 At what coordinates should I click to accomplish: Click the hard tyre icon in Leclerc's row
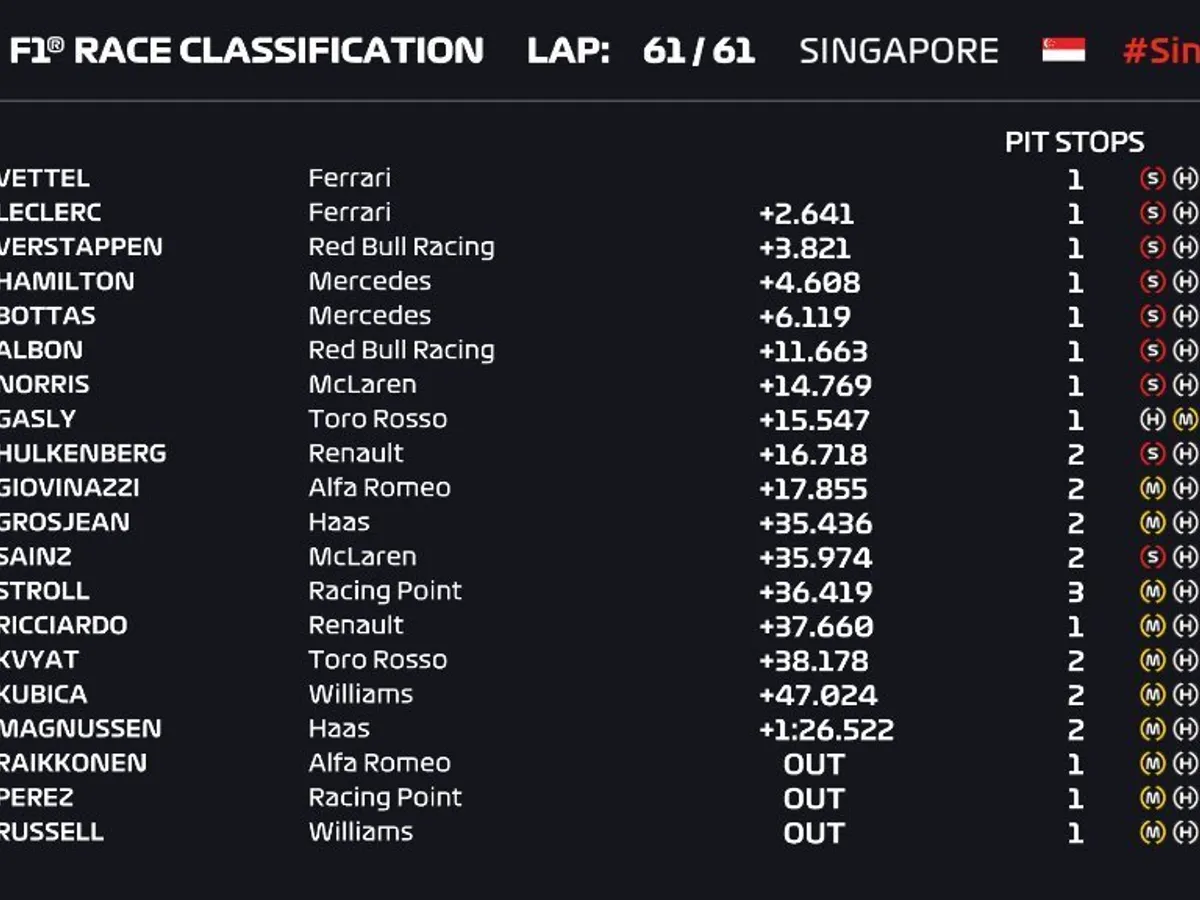point(1186,213)
